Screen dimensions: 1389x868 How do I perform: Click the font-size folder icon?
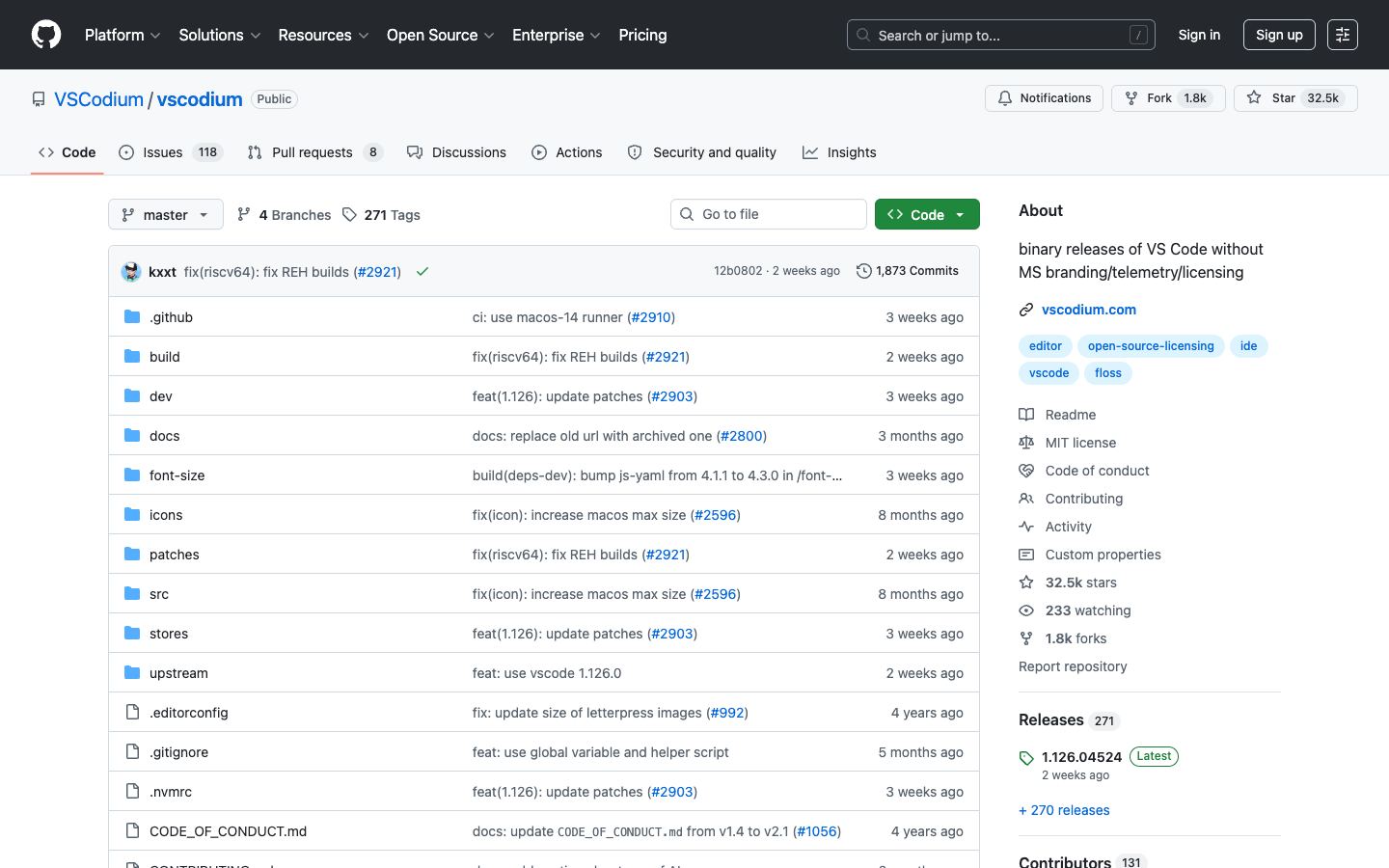pyautogui.click(x=132, y=475)
